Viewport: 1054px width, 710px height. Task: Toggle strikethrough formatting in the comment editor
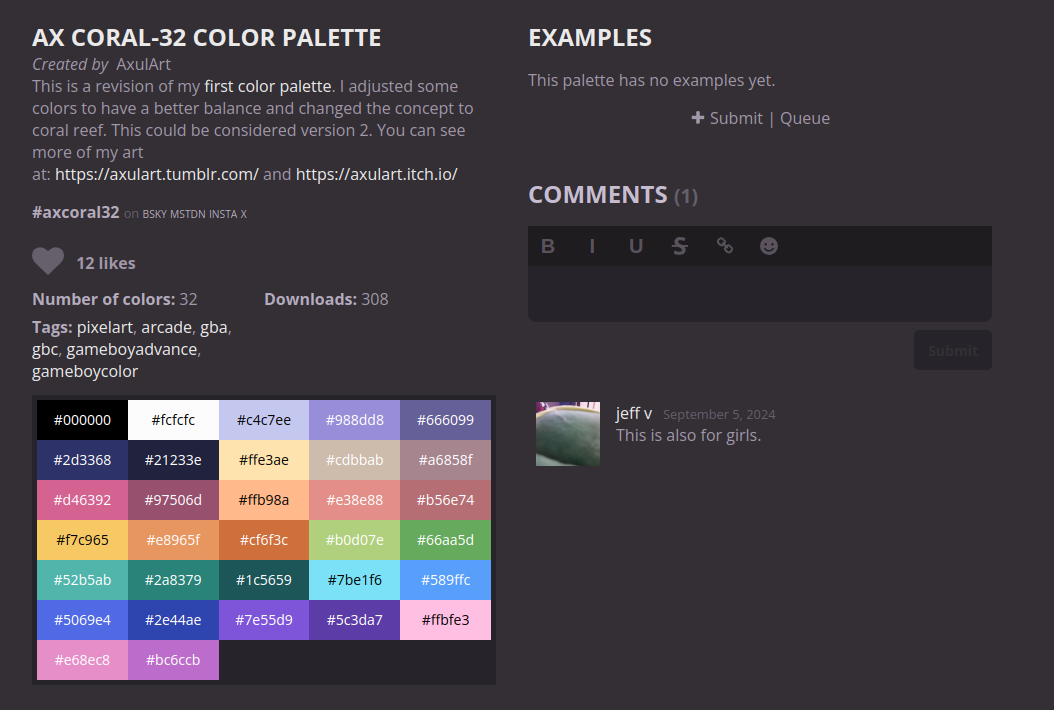click(680, 246)
